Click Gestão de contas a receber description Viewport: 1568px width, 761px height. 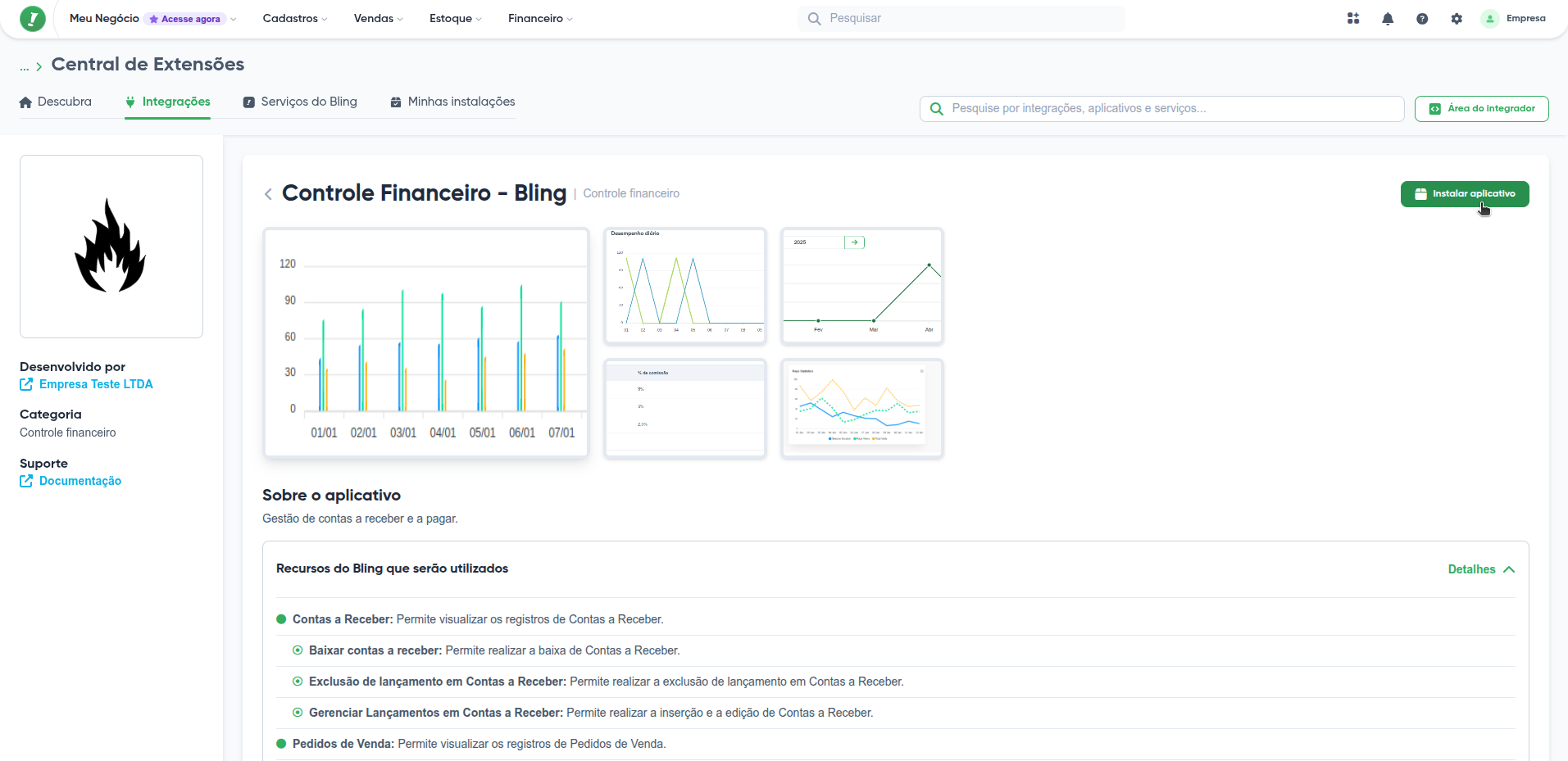coord(360,519)
